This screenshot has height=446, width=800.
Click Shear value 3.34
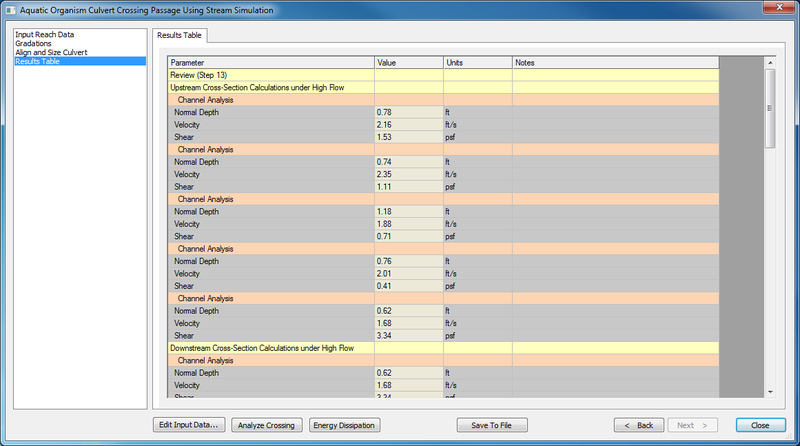409,336
